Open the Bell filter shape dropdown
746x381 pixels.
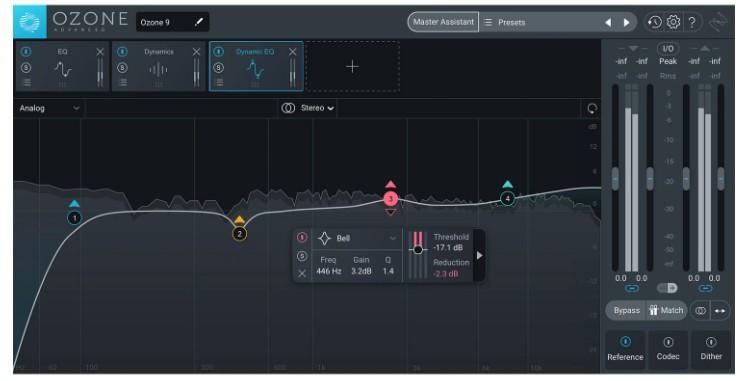click(x=357, y=238)
